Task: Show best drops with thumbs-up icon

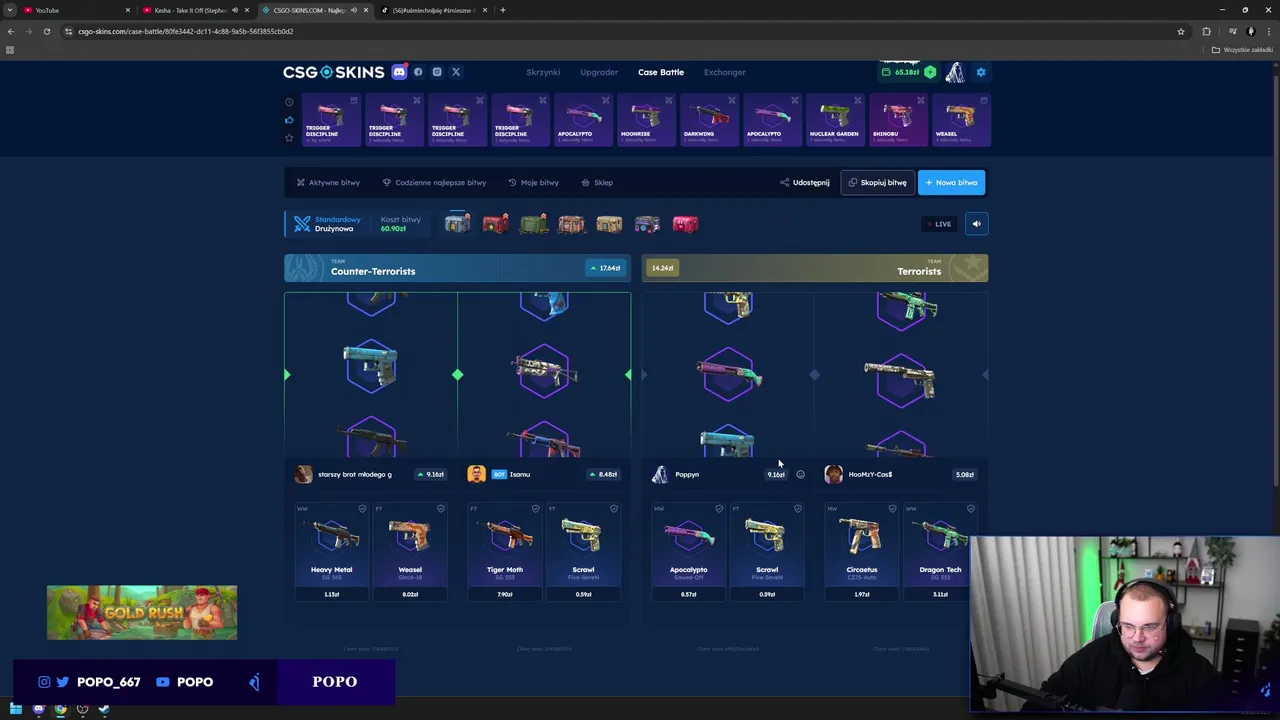Action: click(289, 120)
